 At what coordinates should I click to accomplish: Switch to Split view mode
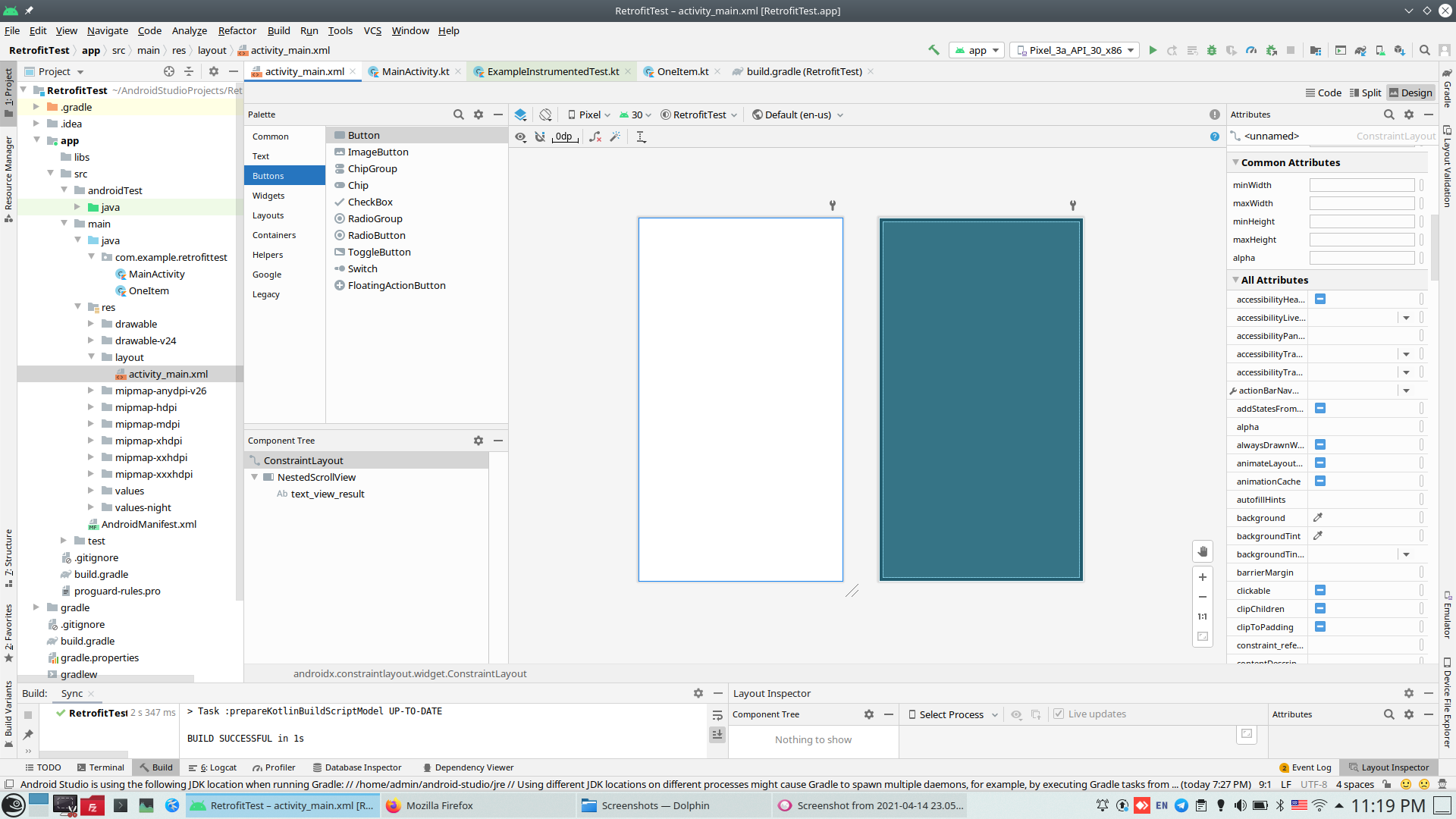1365,93
